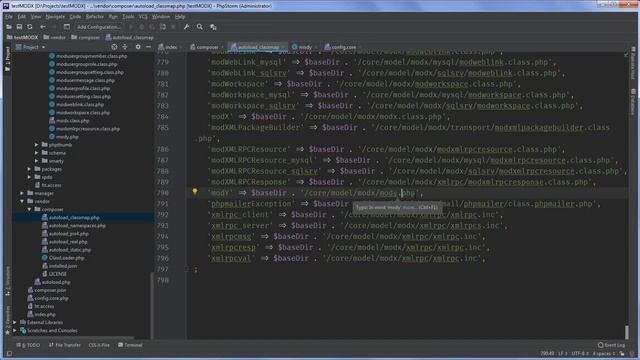Click the Open folder toolbar icon

coord(9,27)
